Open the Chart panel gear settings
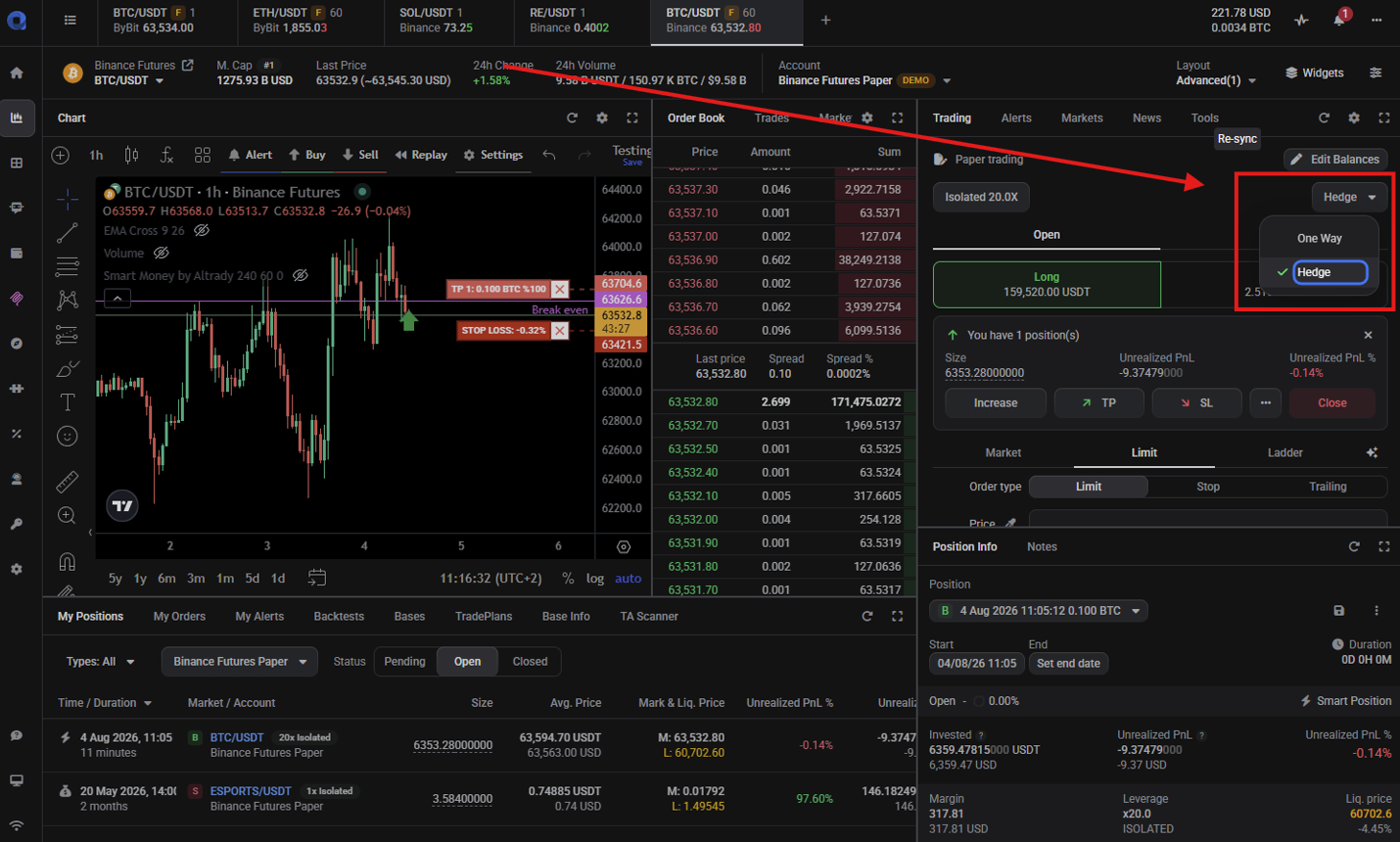 602,117
